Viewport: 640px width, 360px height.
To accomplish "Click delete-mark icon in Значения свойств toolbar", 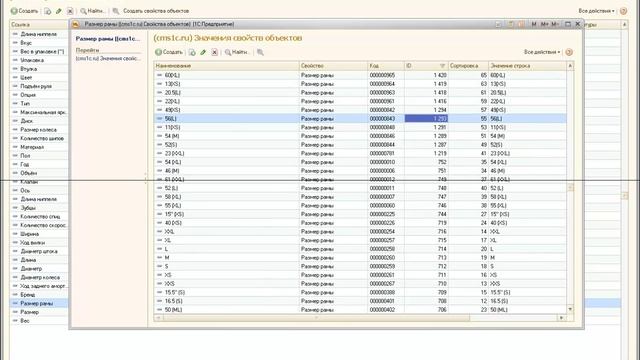I will click(214, 52).
